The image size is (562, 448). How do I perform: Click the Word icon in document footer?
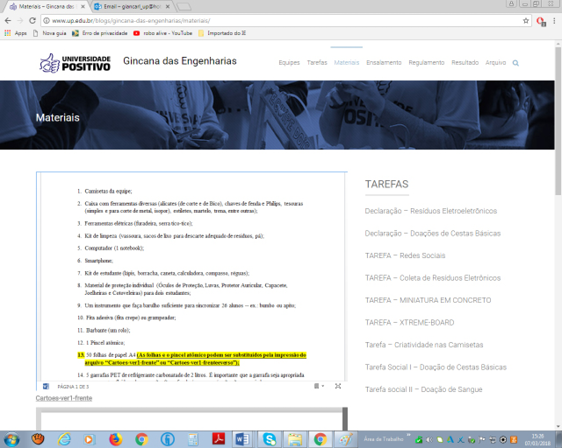tap(46, 386)
